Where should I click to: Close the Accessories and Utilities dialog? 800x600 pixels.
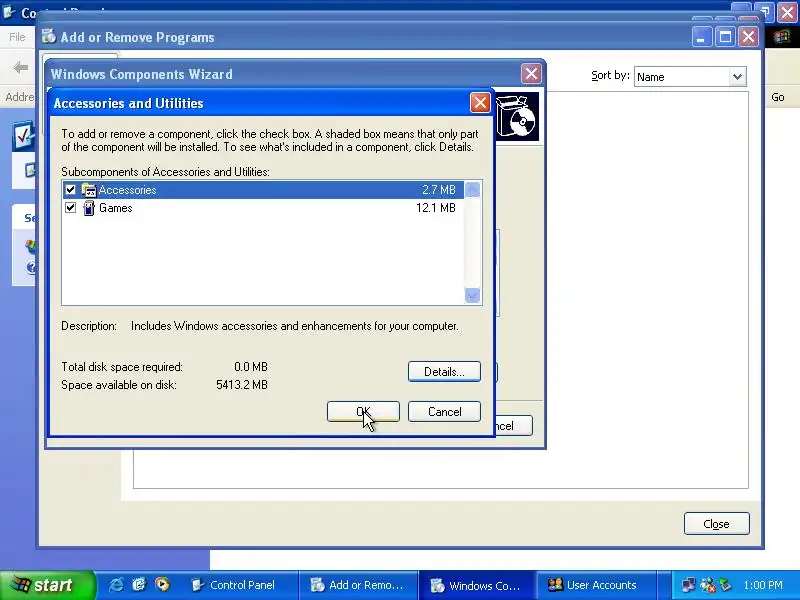pyautogui.click(x=480, y=103)
